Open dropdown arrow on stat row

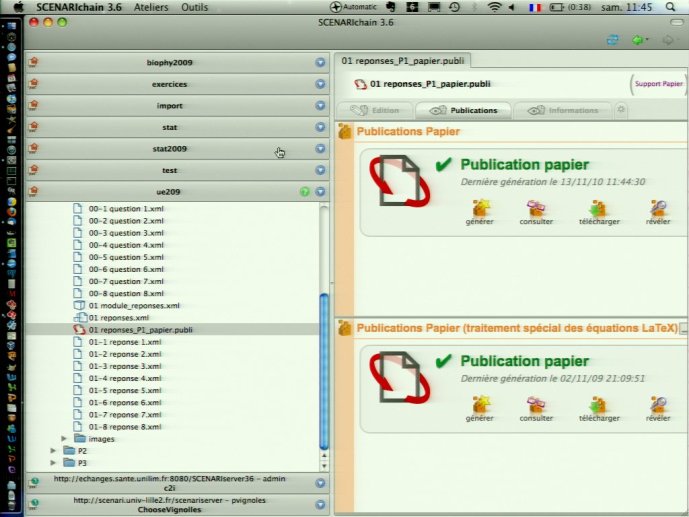tap(320, 127)
